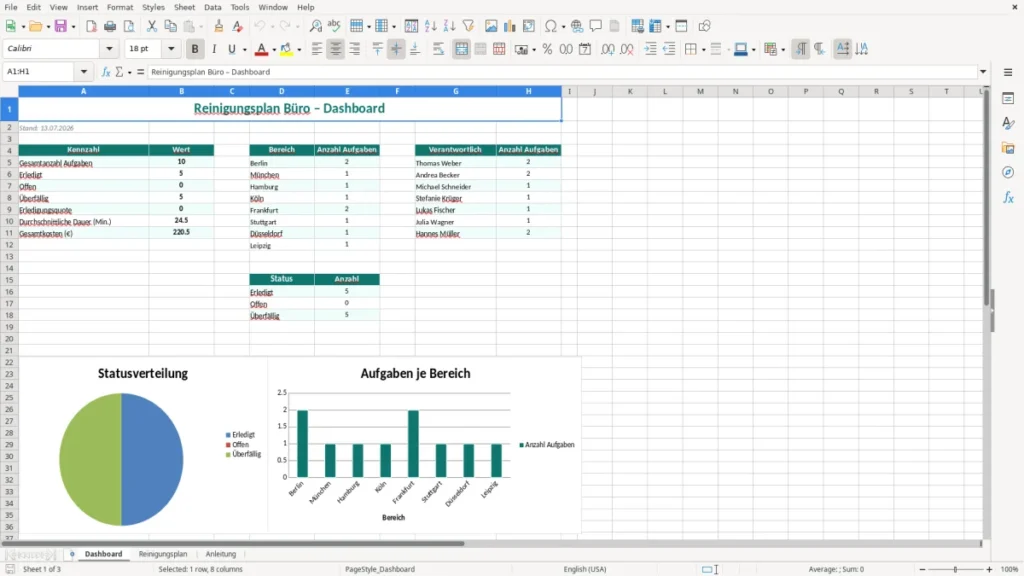Click the Insert Hyperlink icon
1024x576 pixels.
pyautogui.click(x=577, y=26)
